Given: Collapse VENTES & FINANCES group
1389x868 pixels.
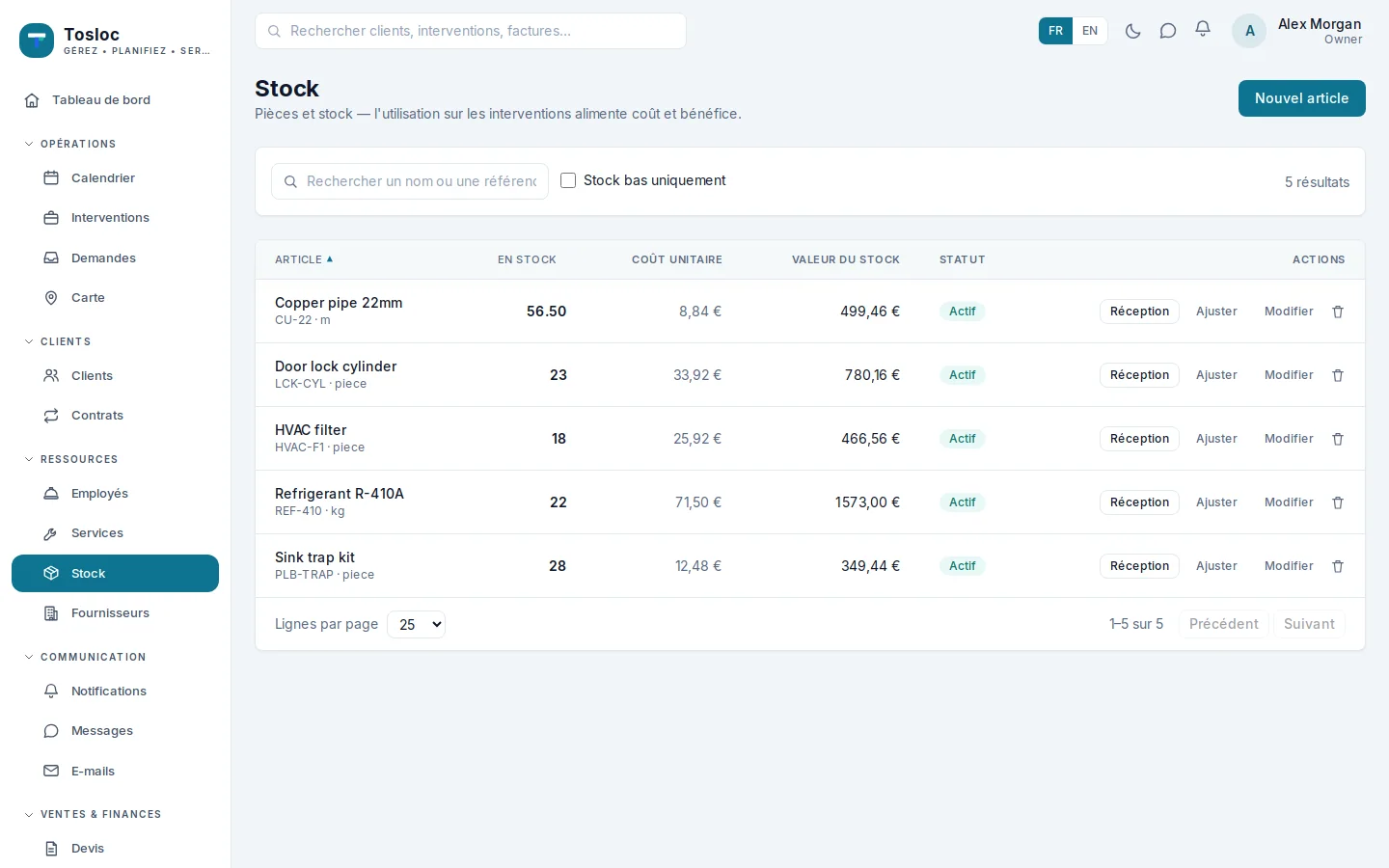Looking at the screenshot, I should (x=93, y=814).
